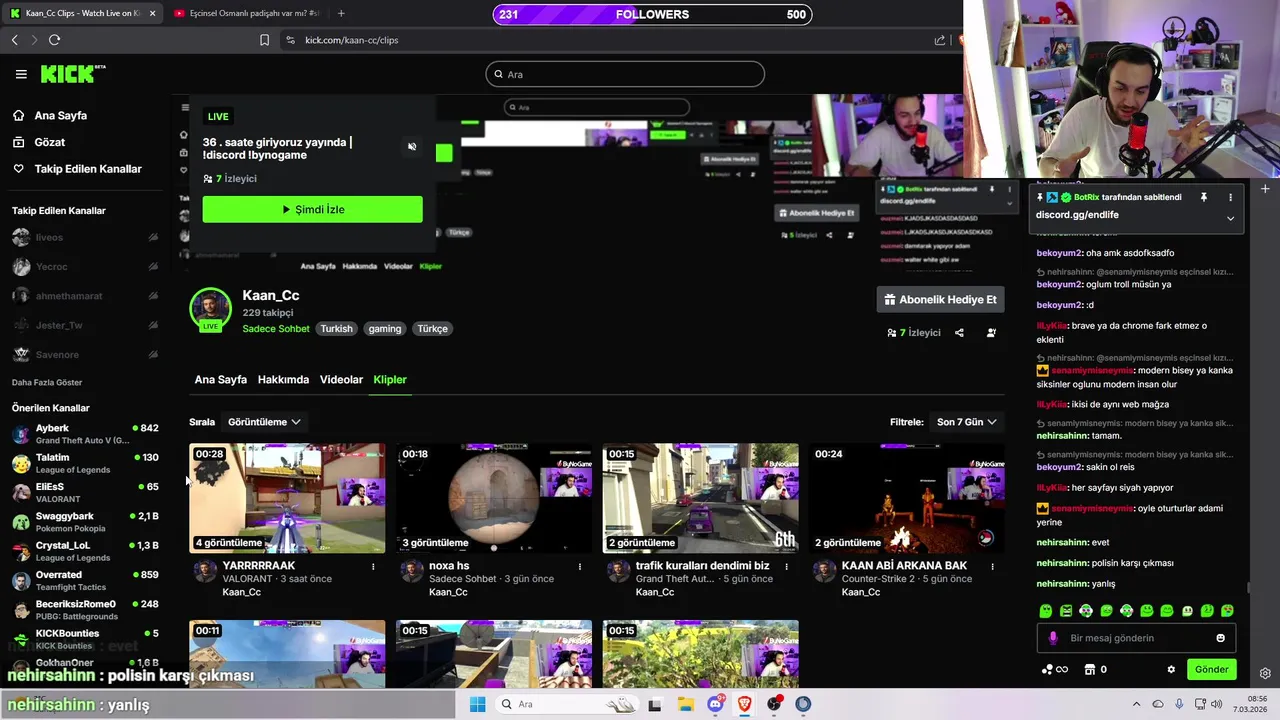Open options for KAAN ABİ ARKANA BAK clip
Viewport: 1280px width, 720px height.
pyautogui.click(x=992, y=567)
